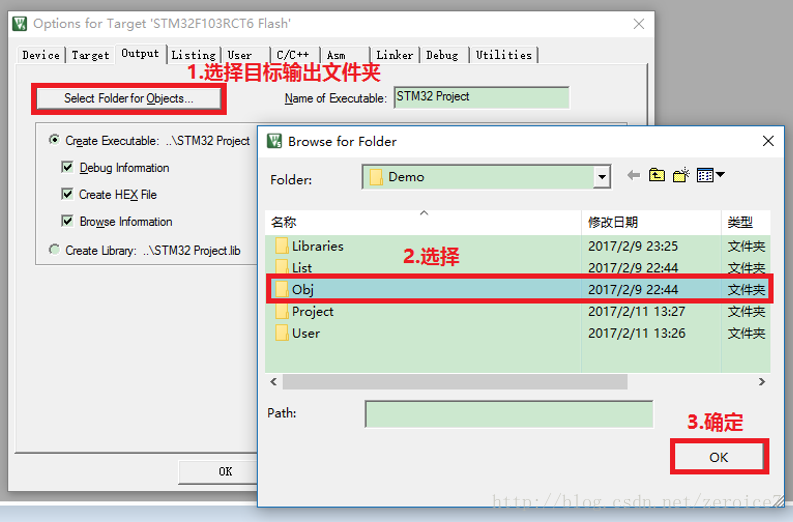Click the scroll right arrow in folder list
The width and height of the screenshot is (793, 522).
762,381
